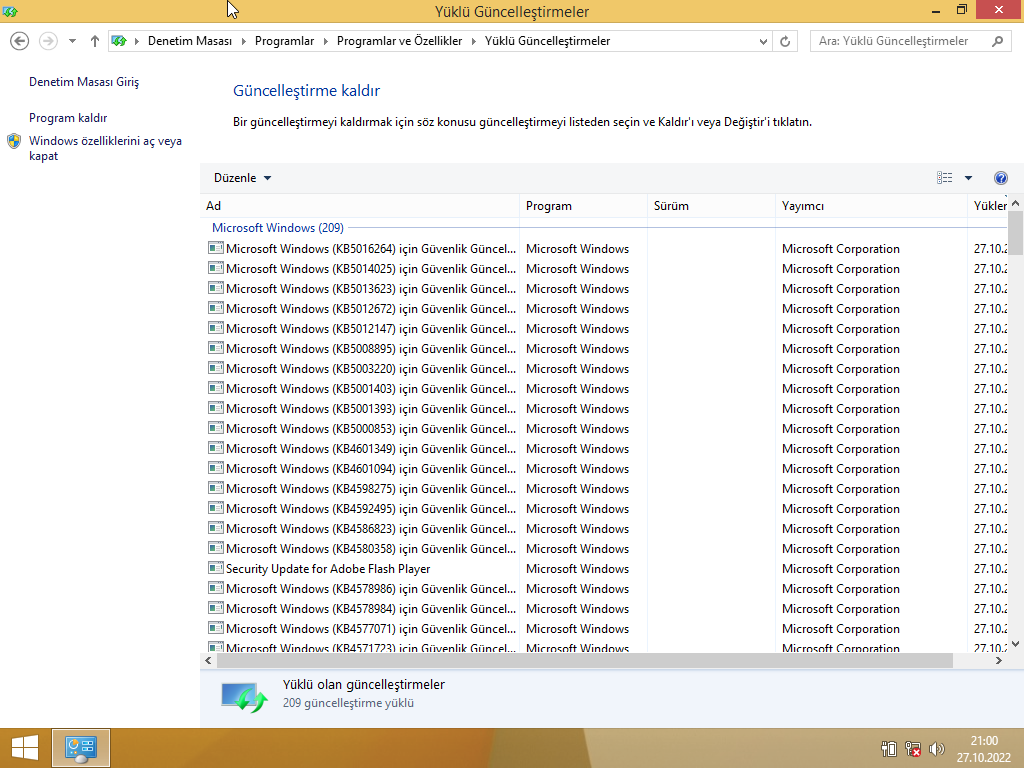1024x768 pixels.
Task: Select the KB5016264 security update row
Action: [x=604, y=249]
